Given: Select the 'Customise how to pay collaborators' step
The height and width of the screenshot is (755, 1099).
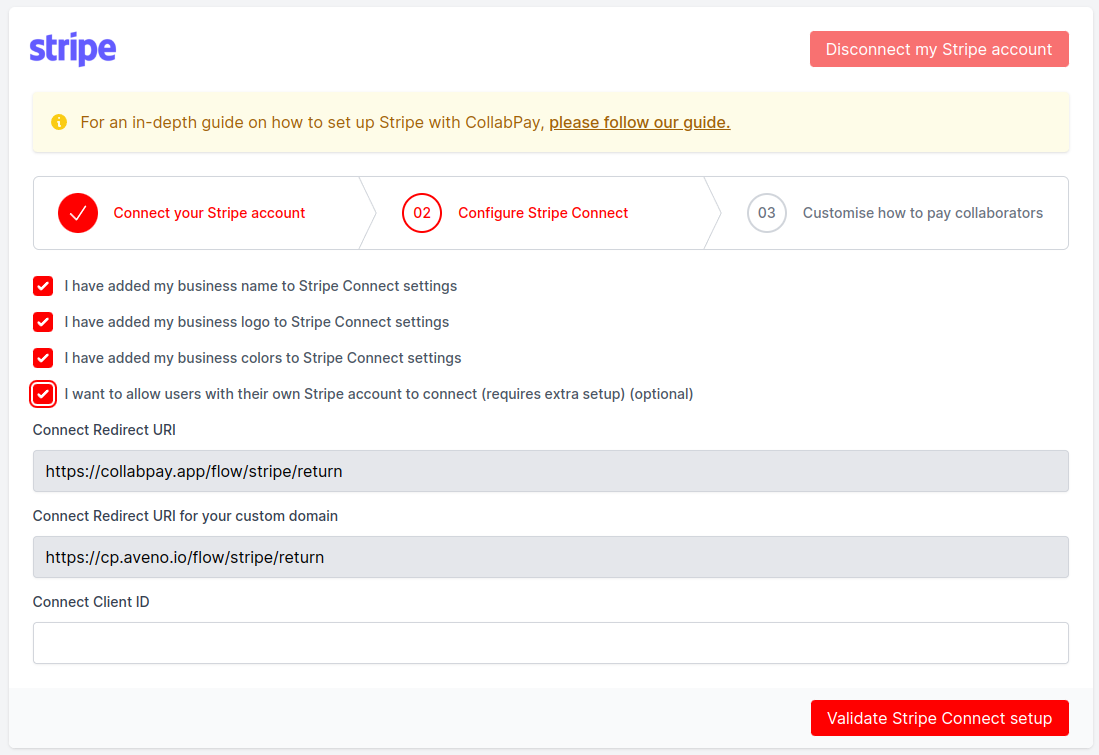Looking at the screenshot, I should 922,213.
